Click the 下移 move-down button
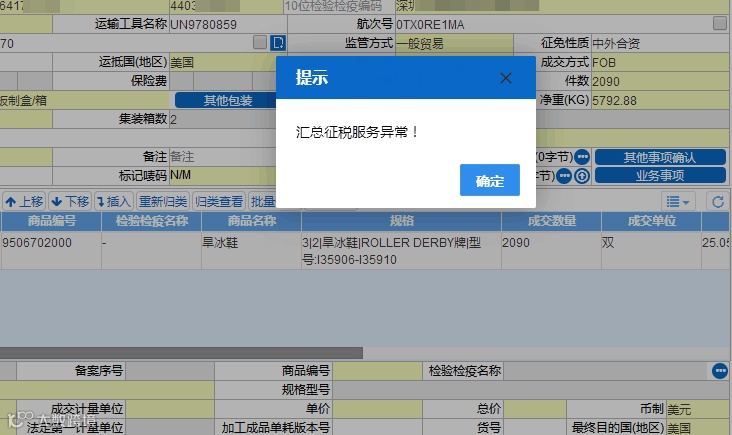 click(x=70, y=202)
